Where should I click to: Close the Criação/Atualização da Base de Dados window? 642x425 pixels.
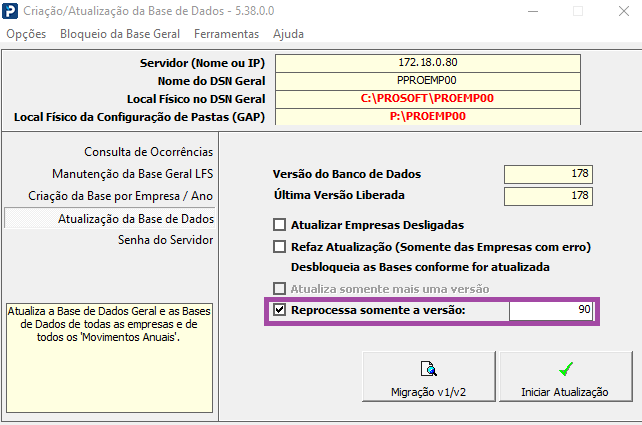tap(624, 11)
